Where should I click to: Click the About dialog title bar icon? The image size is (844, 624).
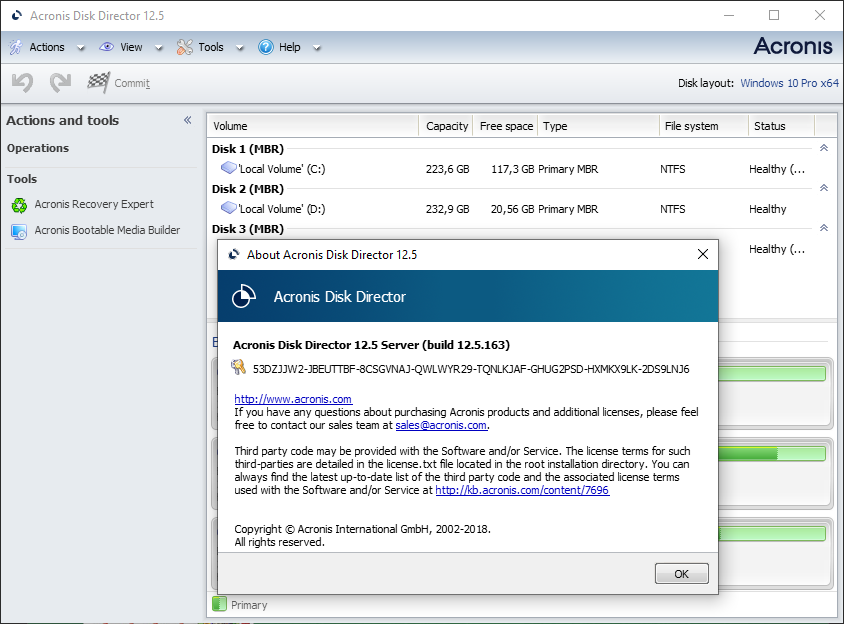coord(234,254)
